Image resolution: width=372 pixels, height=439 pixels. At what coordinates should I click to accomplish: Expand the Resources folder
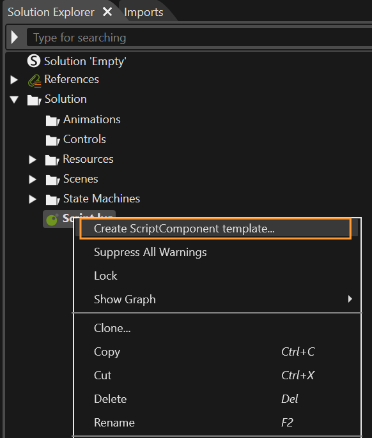pyautogui.click(x=32, y=160)
